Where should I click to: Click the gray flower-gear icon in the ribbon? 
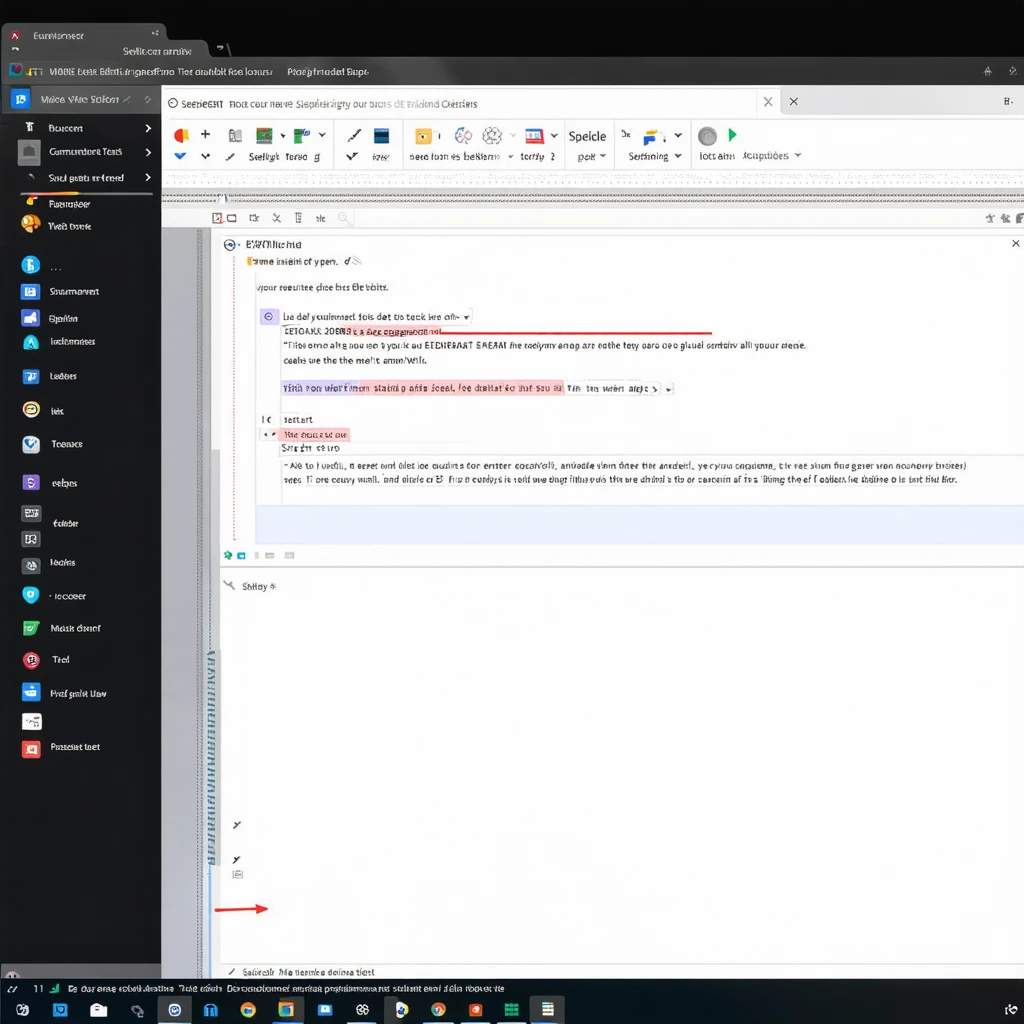[x=492, y=135]
